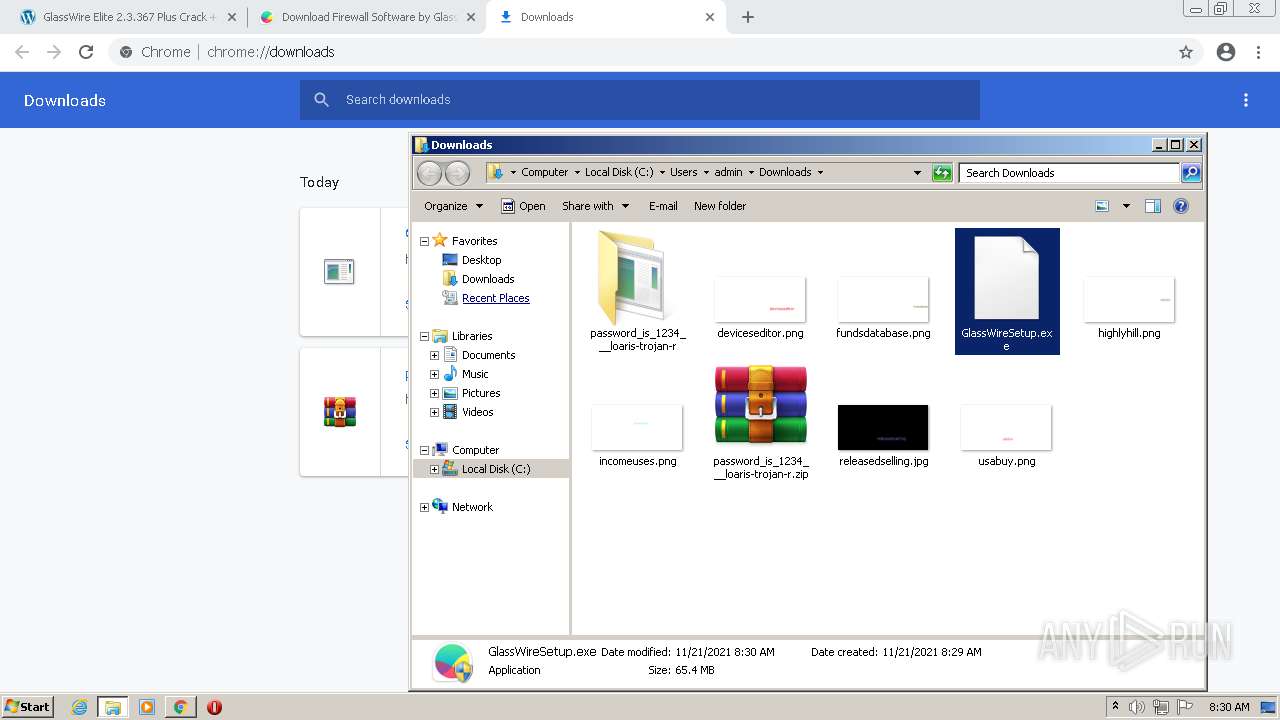Select the password_is_1234 loaris-trojan-r folder
This screenshot has width=1280, height=720.
point(637,291)
